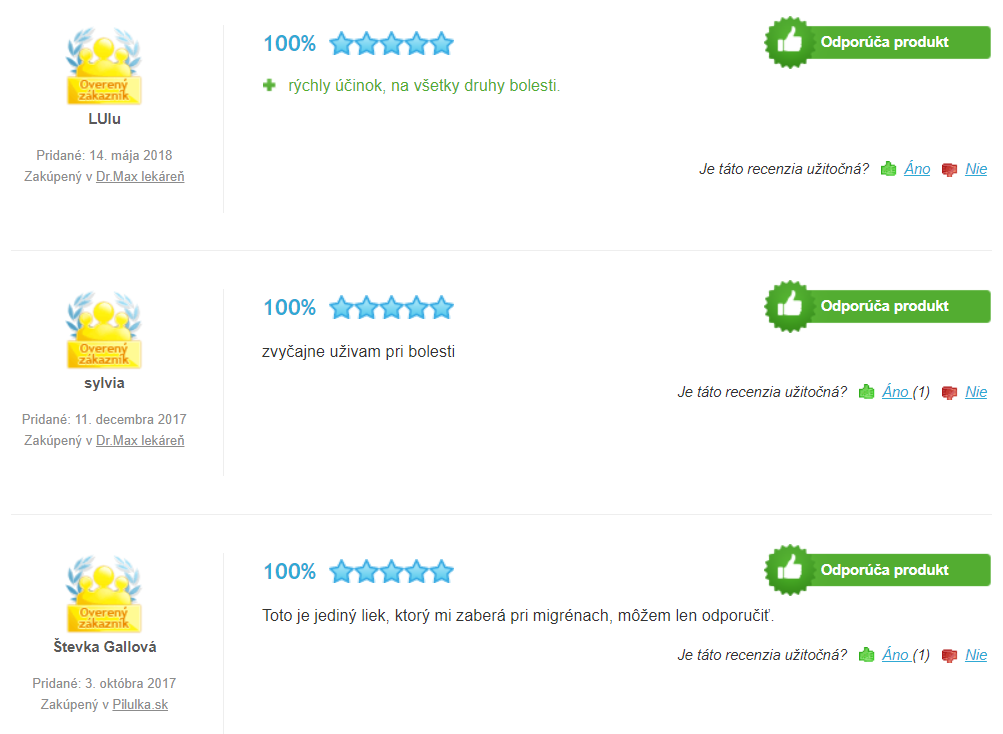Click Števka Gallová's verified customer badge
Screen dimensions: 1003x734
pyautogui.click(x=104, y=594)
